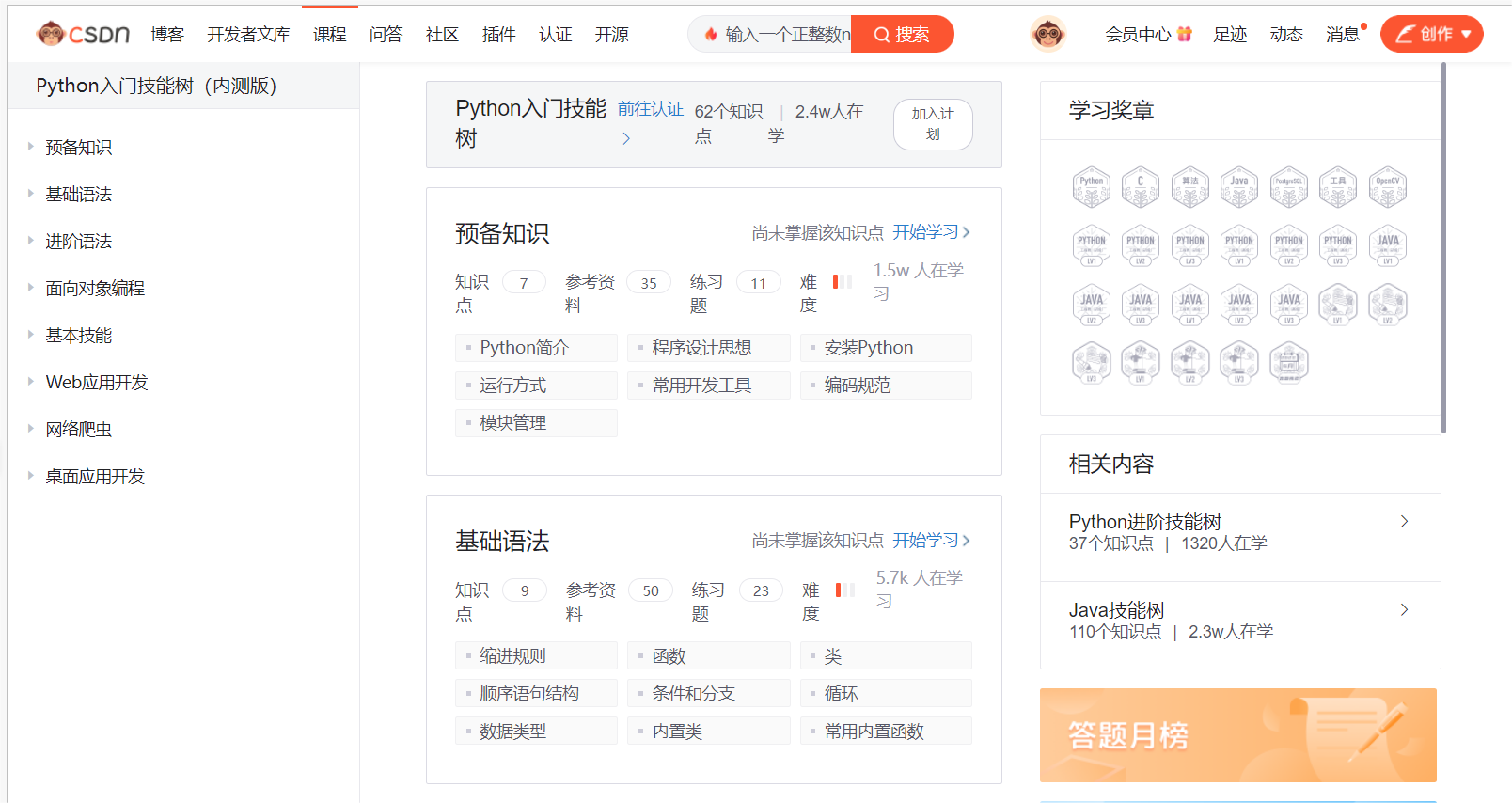Click the 加入计划 button
1512x803 pixels.
pos(933,124)
